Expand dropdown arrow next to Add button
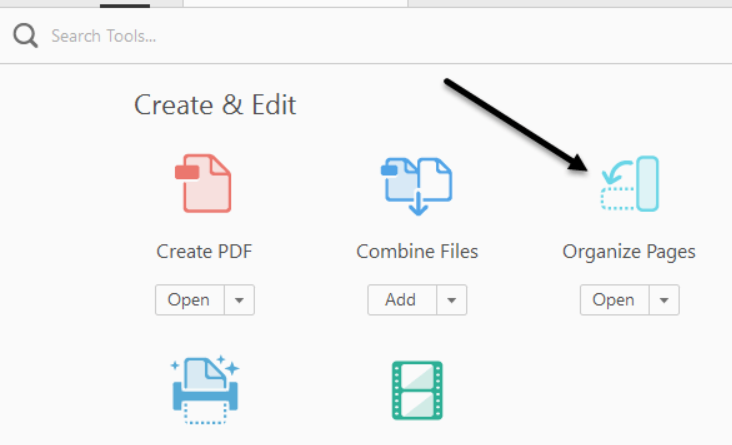 (451, 300)
